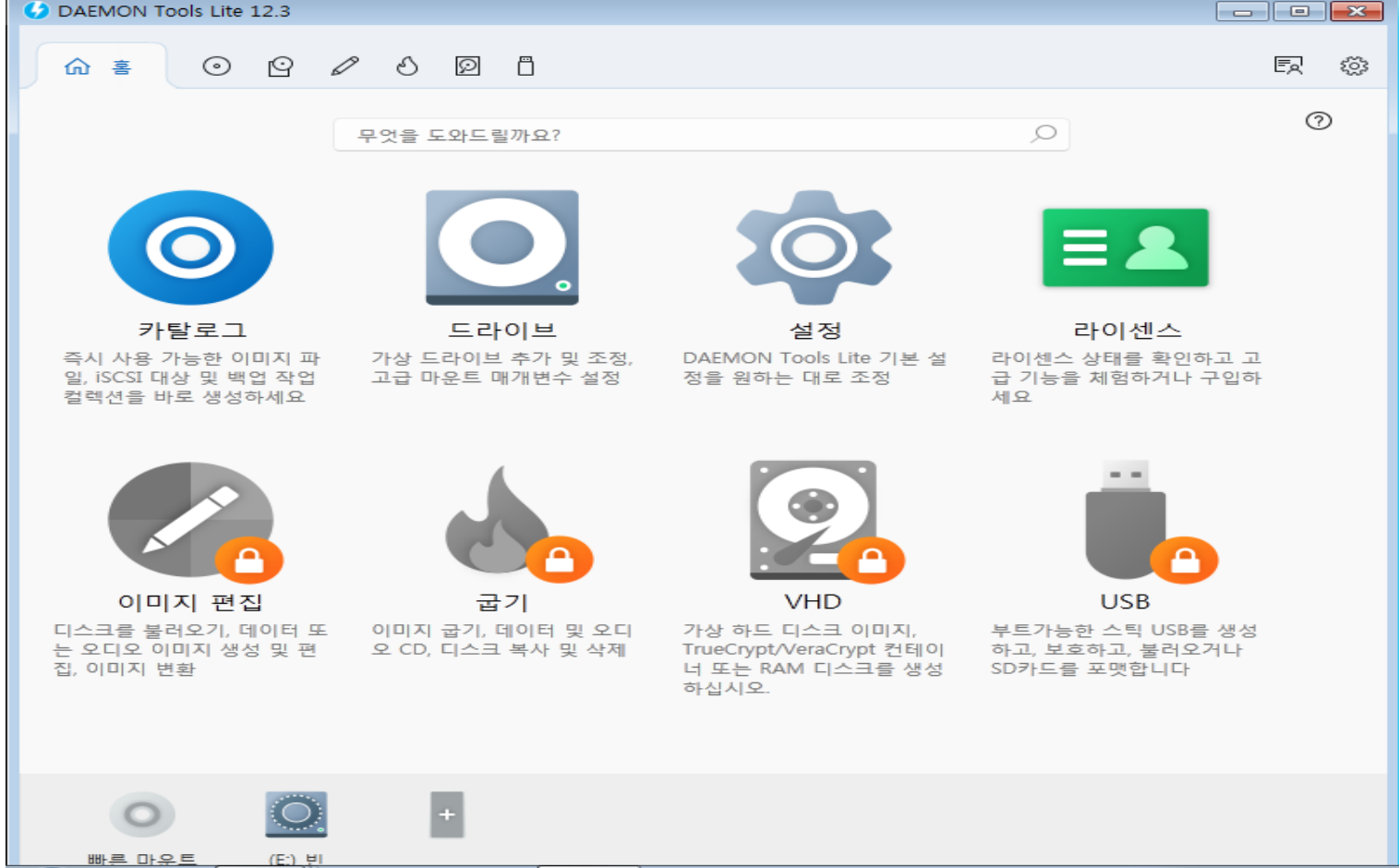This screenshot has width=1399, height=868.
Task: Click the (E:) drive label
Action: click(x=296, y=860)
